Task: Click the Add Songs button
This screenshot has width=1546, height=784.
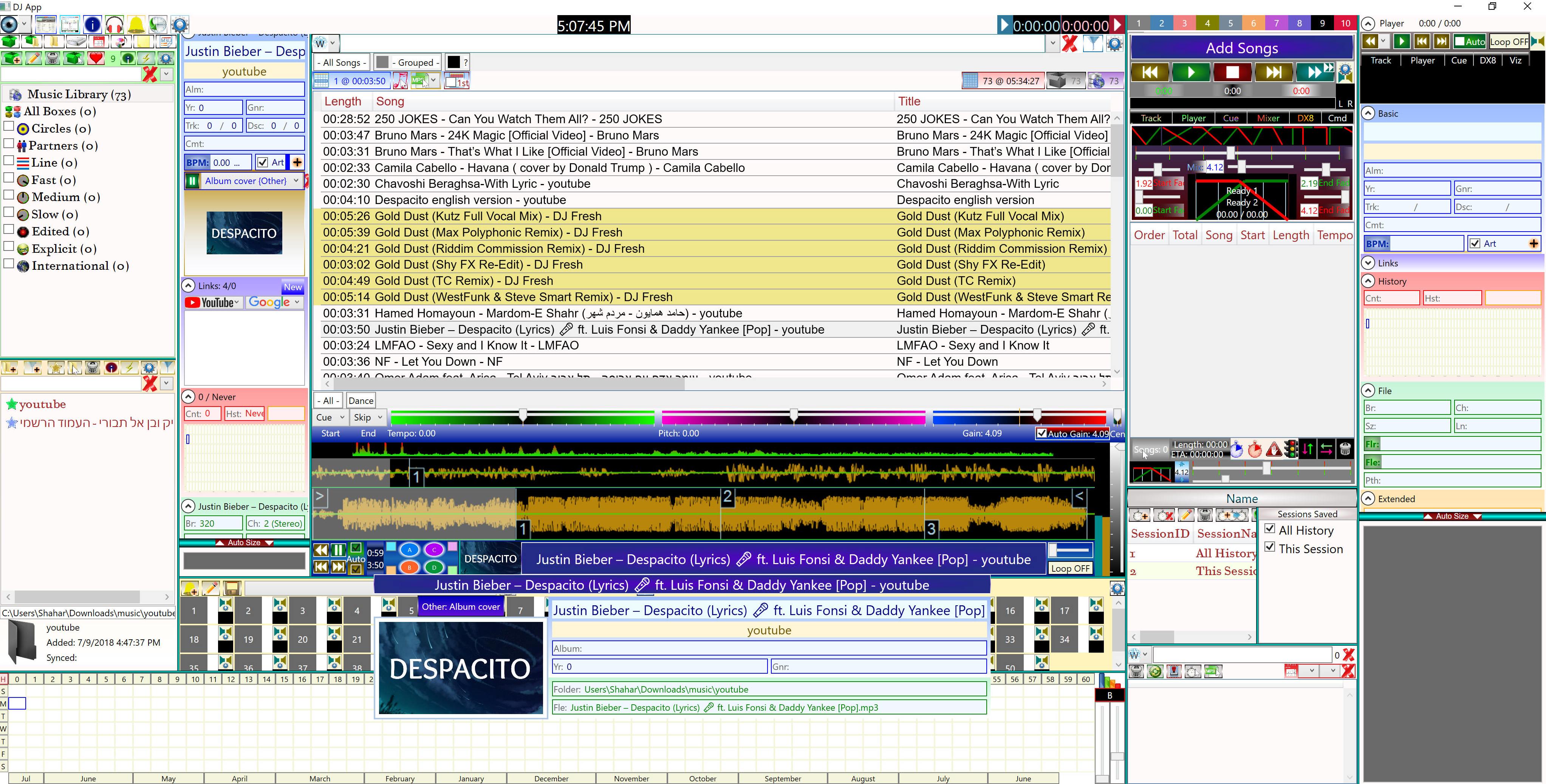Action: tap(1241, 48)
